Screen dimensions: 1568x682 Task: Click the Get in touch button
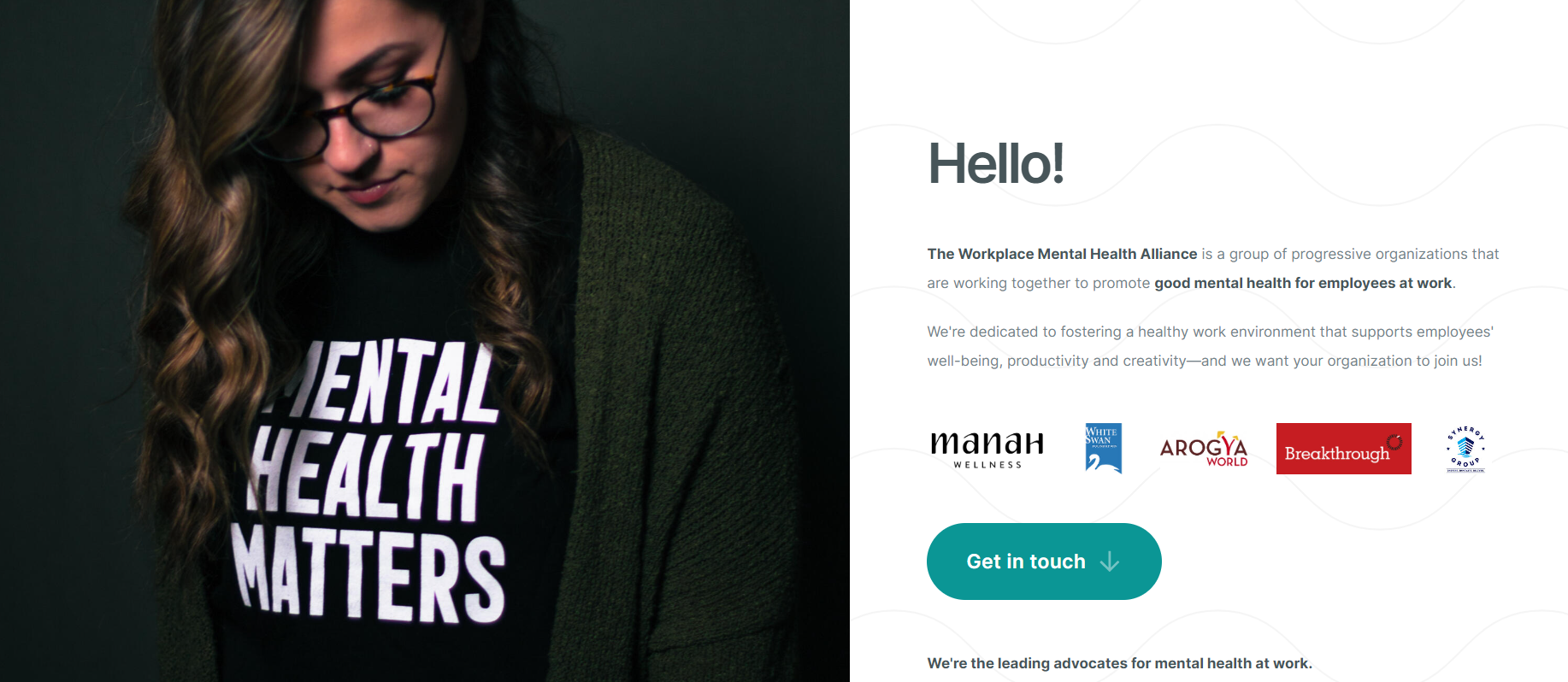coord(1044,561)
